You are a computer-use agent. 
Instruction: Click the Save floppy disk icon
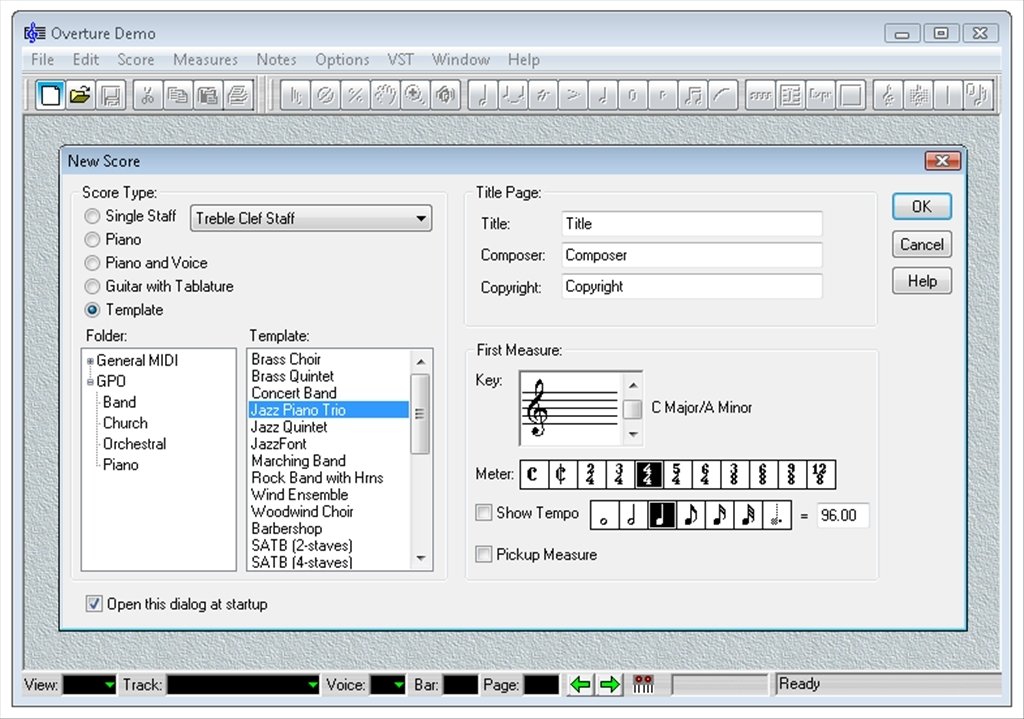[110, 95]
